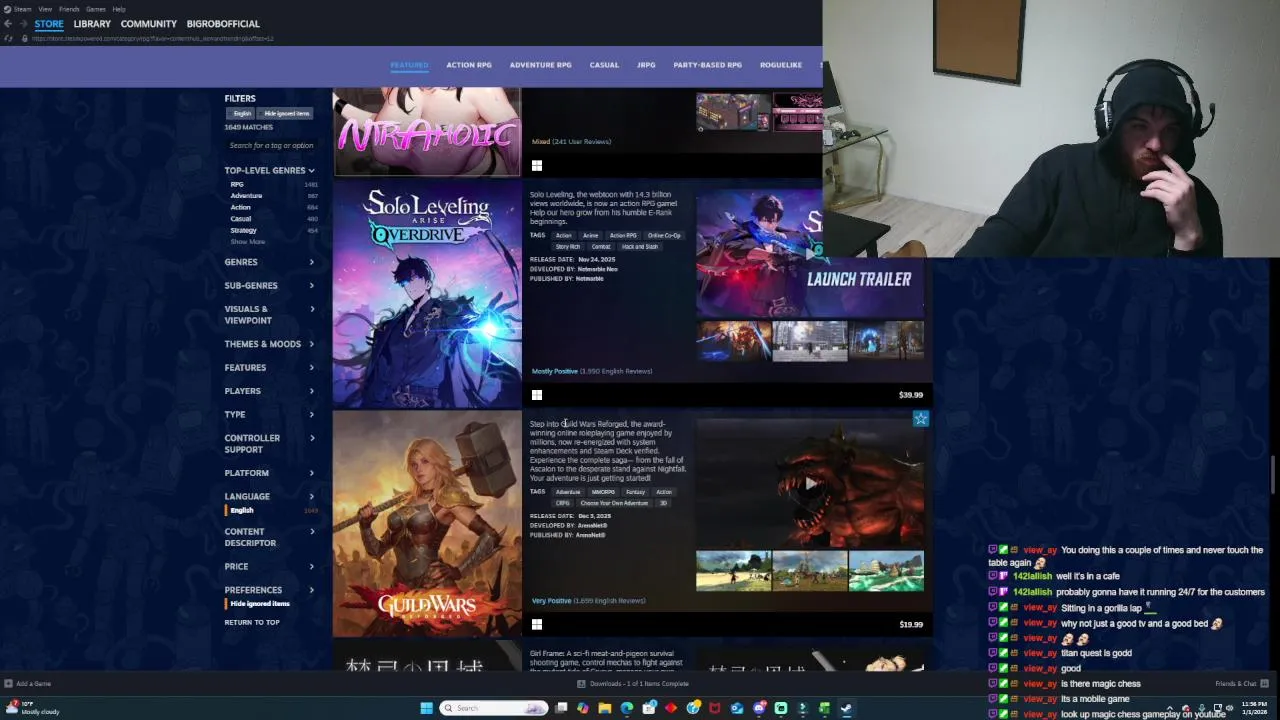Play the Guild Wars Reforged trailer video
The height and width of the screenshot is (720, 1280).
[810, 483]
